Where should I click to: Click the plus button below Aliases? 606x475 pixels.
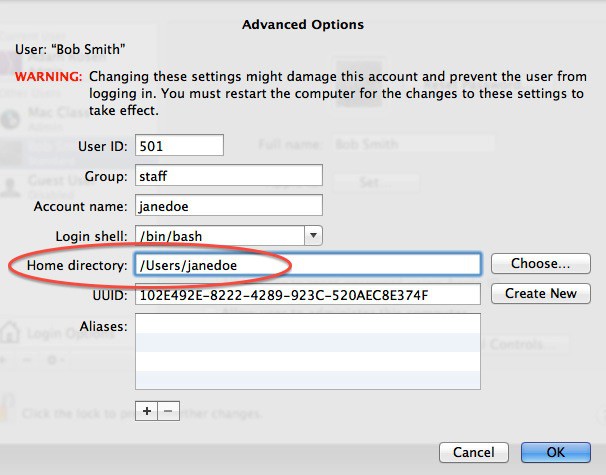point(147,411)
